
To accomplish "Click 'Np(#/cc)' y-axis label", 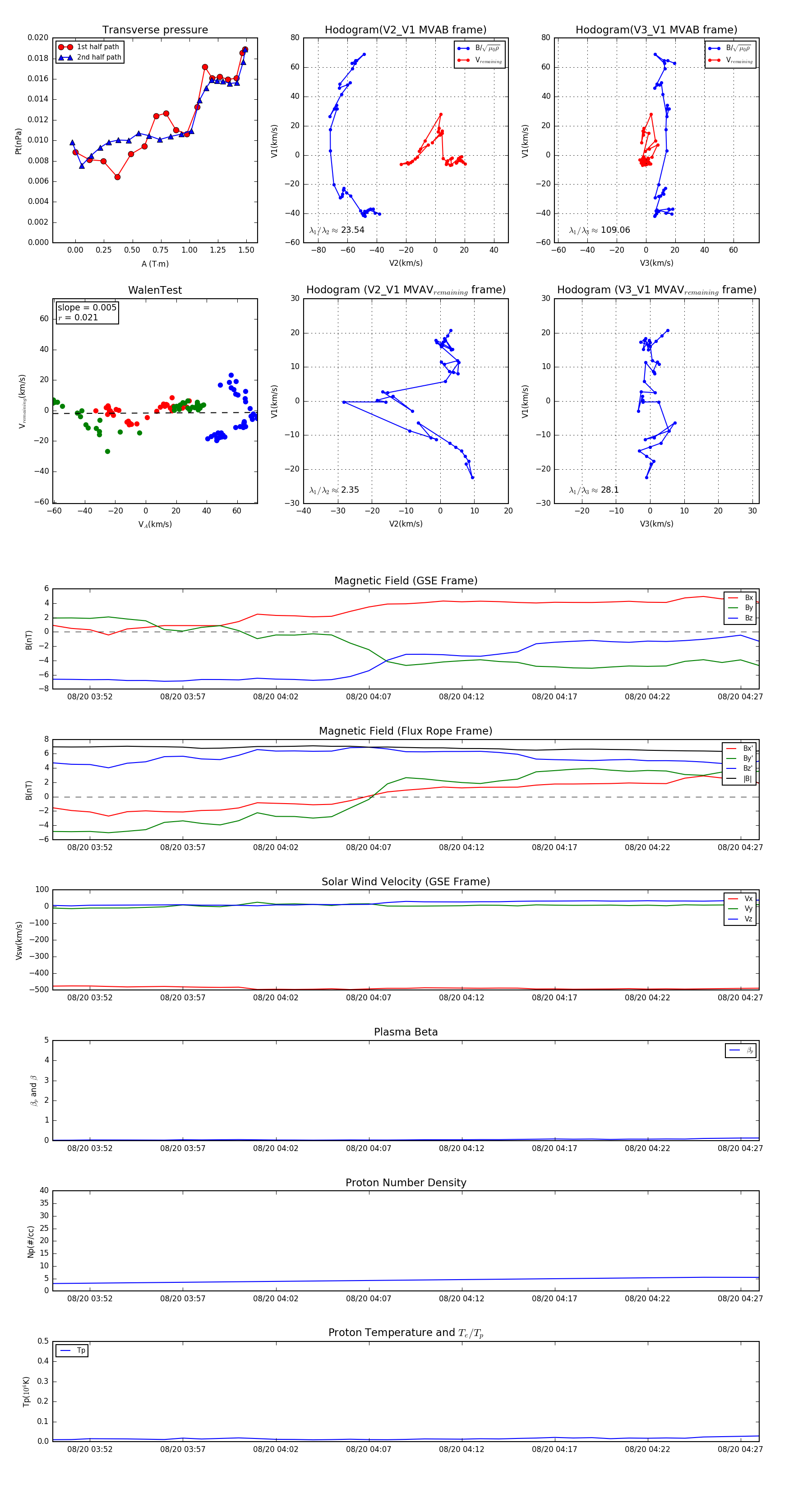I will (x=31, y=1242).
